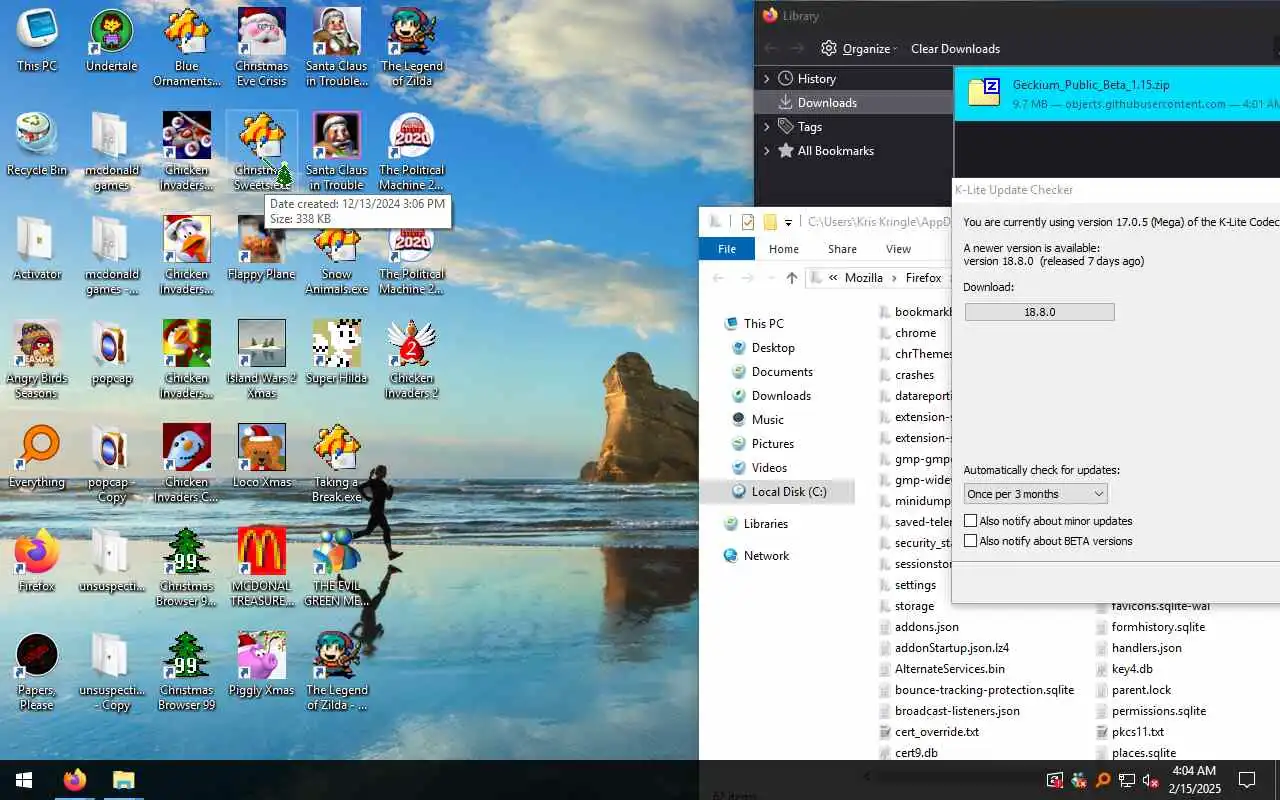Image resolution: width=1280 pixels, height=800 pixels.
Task: Go up one folder level in Explorer
Action: pos(792,278)
